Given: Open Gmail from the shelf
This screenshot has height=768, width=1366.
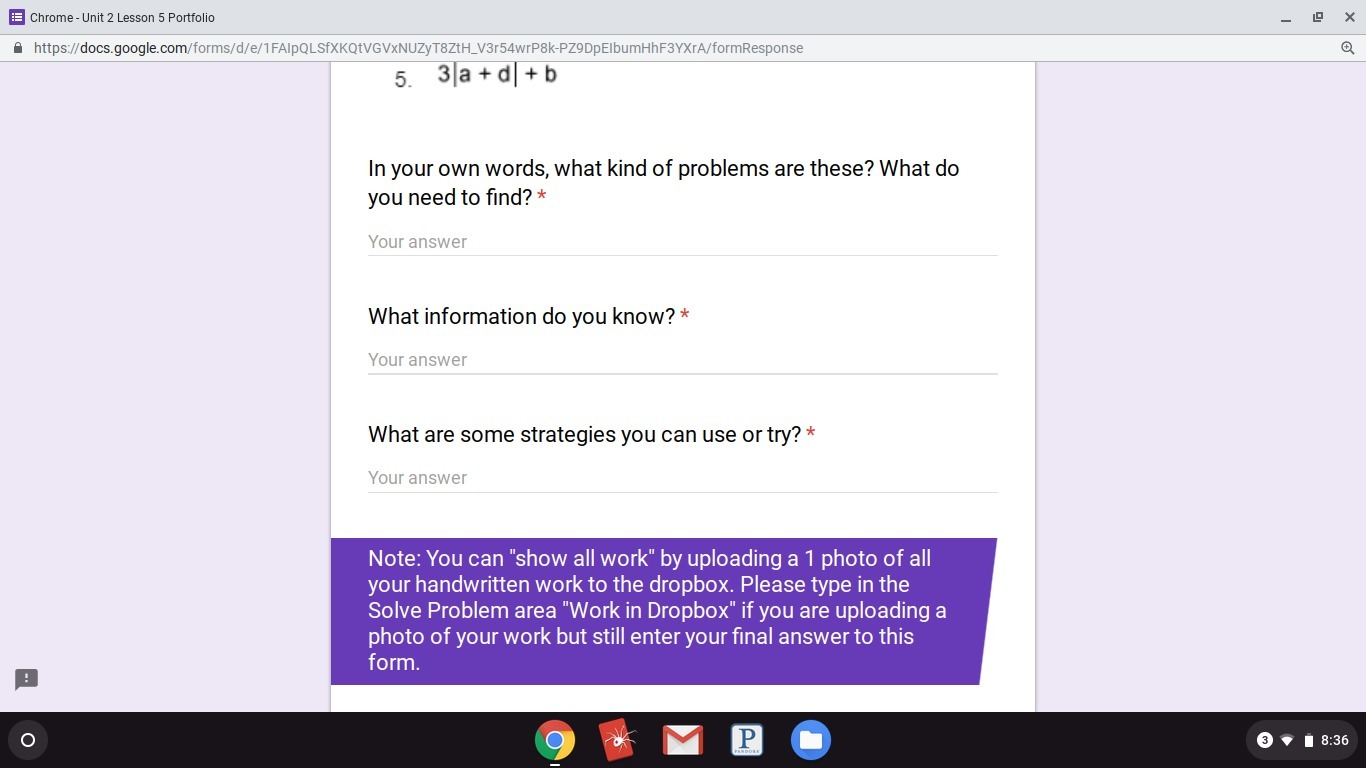Looking at the screenshot, I should (683, 740).
